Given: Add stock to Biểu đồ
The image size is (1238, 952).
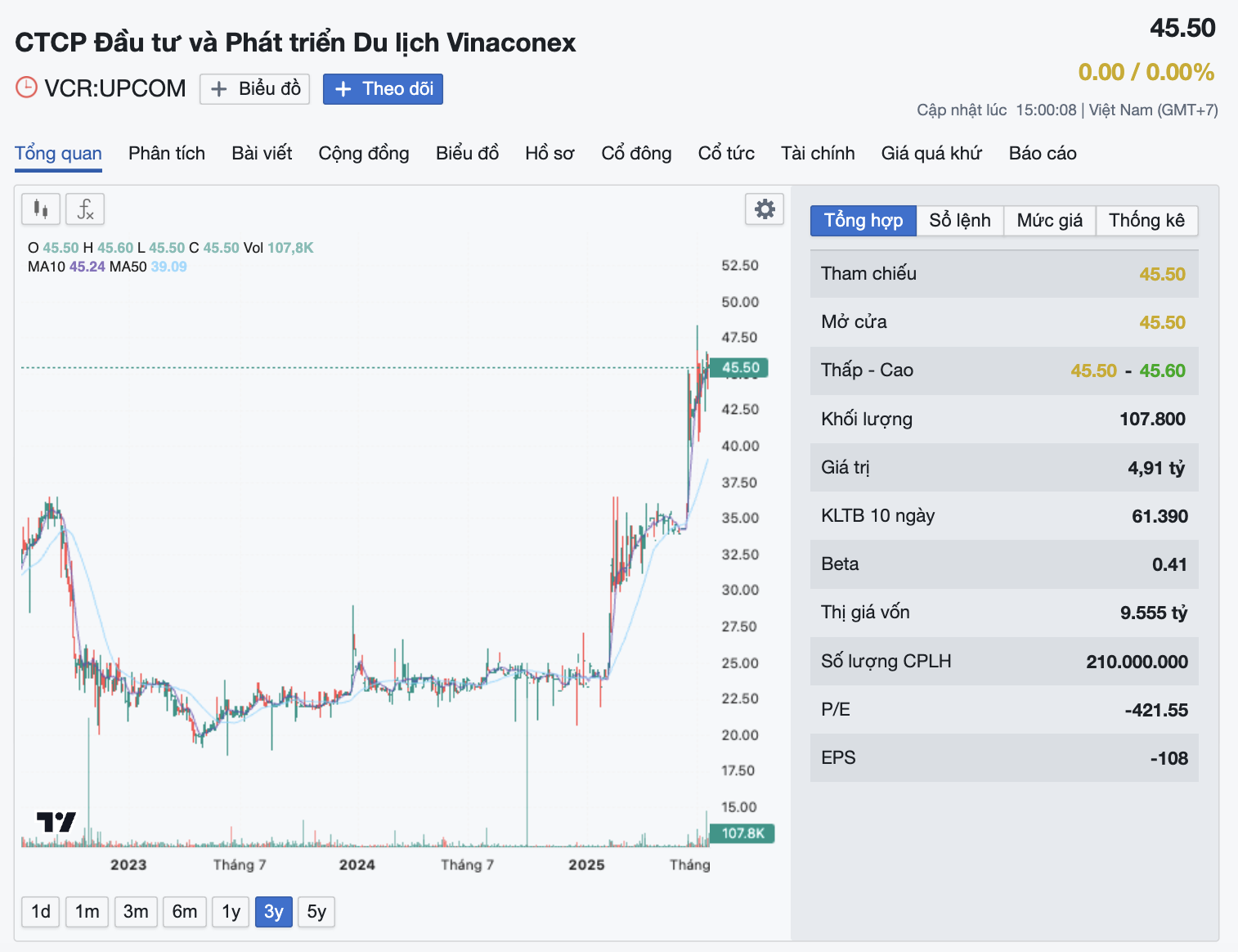Looking at the screenshot, I should 254,89.
